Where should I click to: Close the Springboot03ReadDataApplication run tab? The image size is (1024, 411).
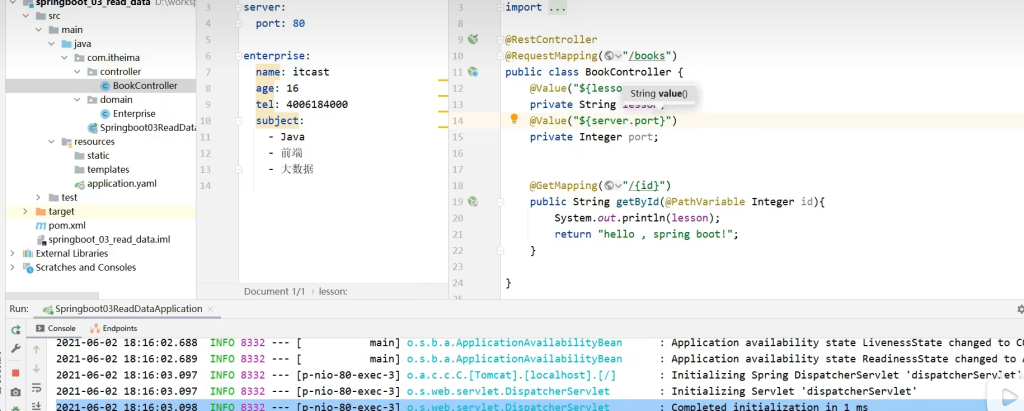tap(211, 309)
